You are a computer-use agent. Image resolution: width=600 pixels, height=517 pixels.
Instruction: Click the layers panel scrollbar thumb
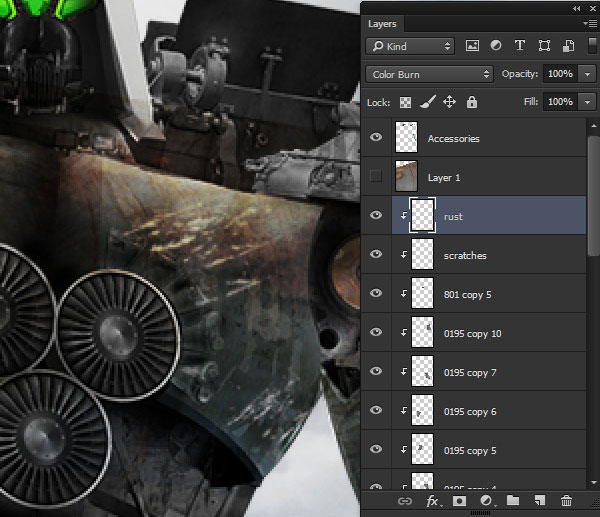(x=593, y=195)
